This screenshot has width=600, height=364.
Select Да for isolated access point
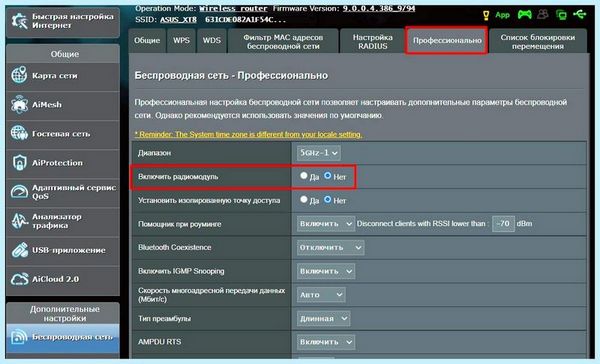(303, 199)
